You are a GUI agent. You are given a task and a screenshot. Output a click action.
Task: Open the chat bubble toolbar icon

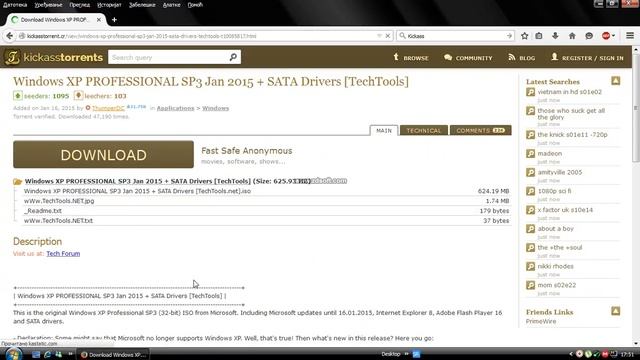click(589, 36)
